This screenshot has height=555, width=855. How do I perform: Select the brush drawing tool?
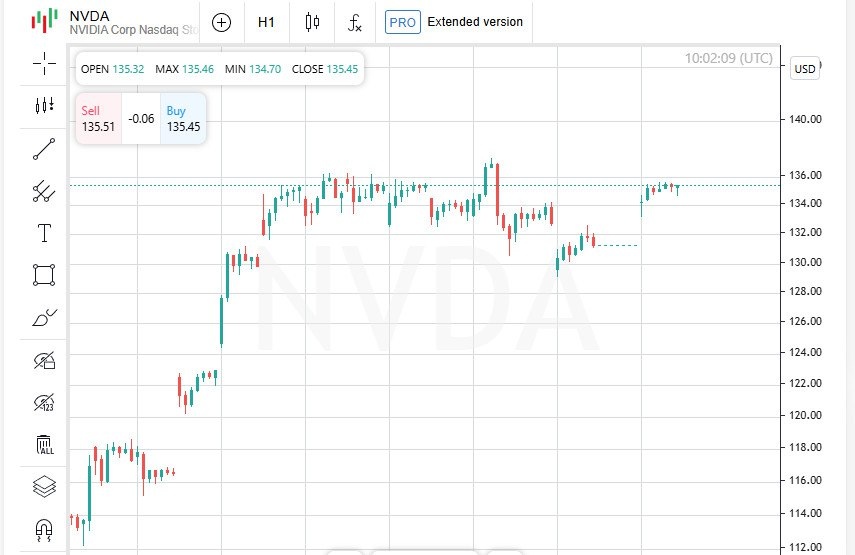[x=44, y=317]
